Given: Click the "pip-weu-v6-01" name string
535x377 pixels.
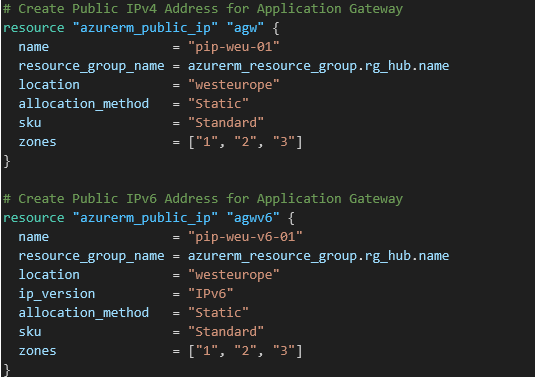Looking at the screenshot, I should 245,236.
